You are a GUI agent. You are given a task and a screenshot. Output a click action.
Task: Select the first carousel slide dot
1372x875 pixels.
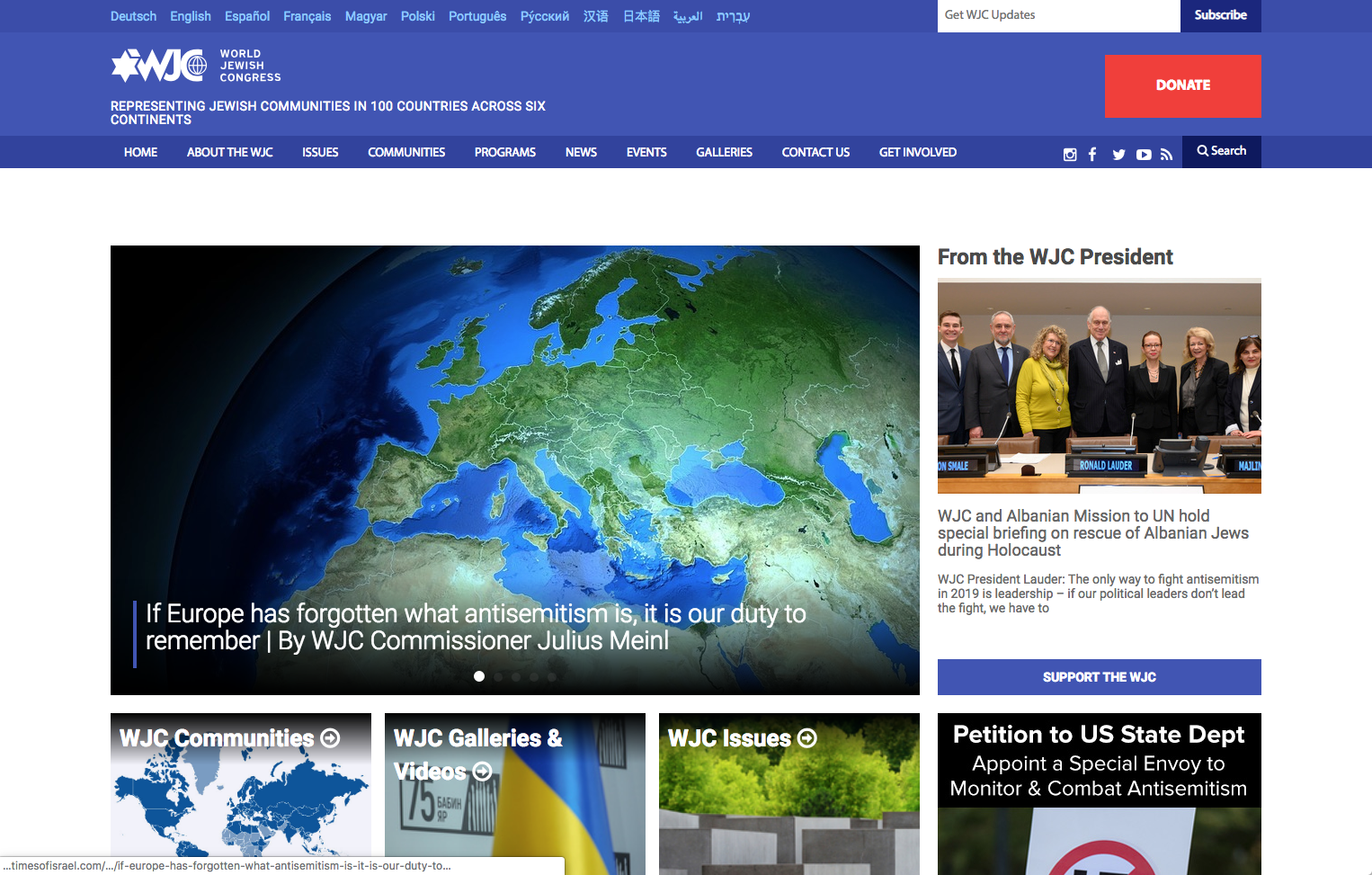click(479, 676)
